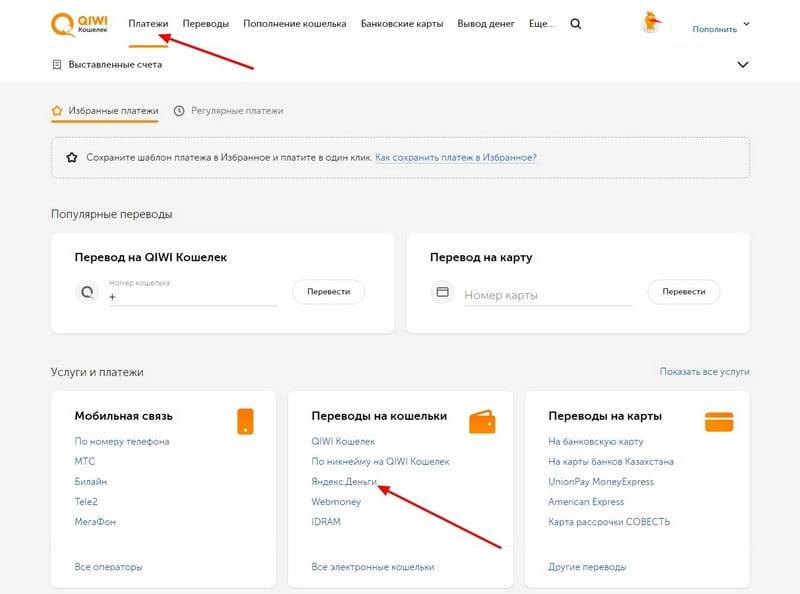
Task: Open the account dropdown arrow next to Пополнить
Action: click(746, 23)
